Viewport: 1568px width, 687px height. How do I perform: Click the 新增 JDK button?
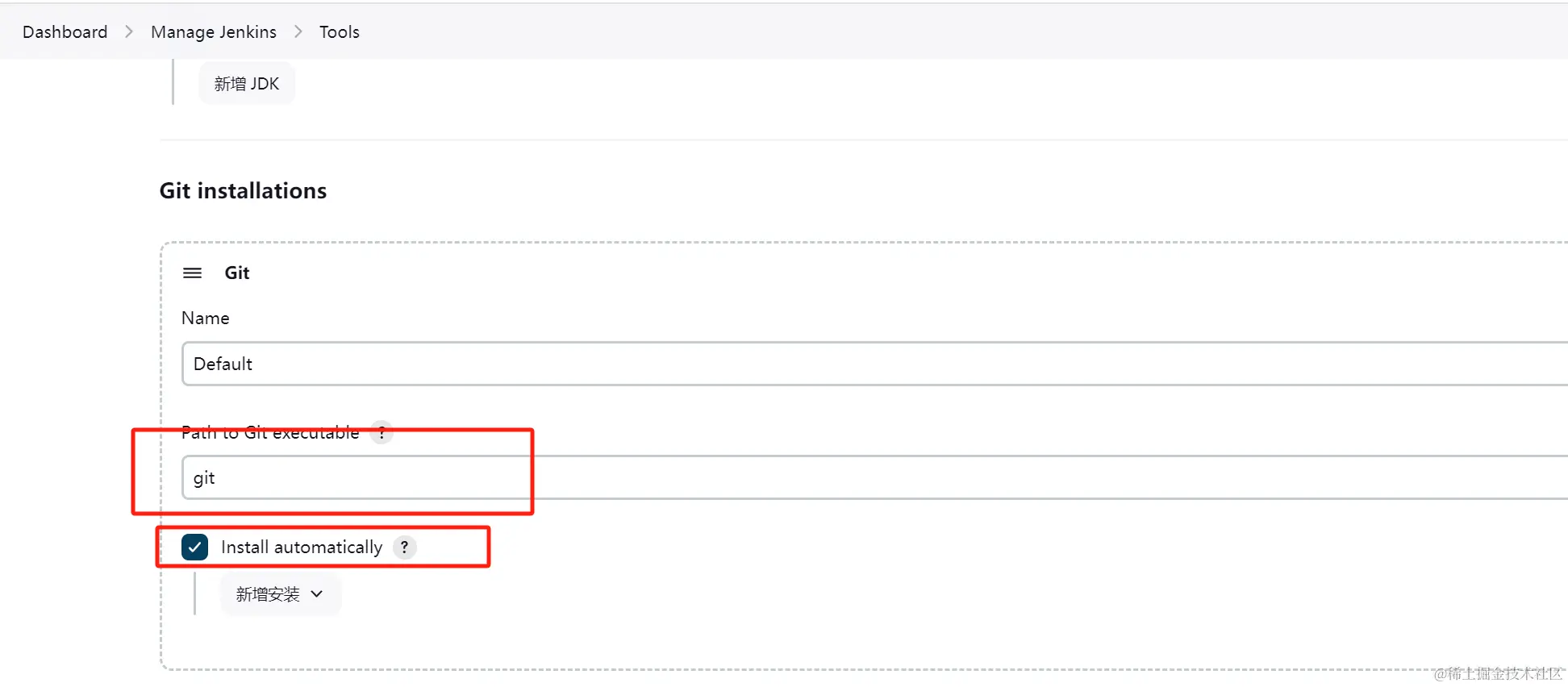coord(247,84)
